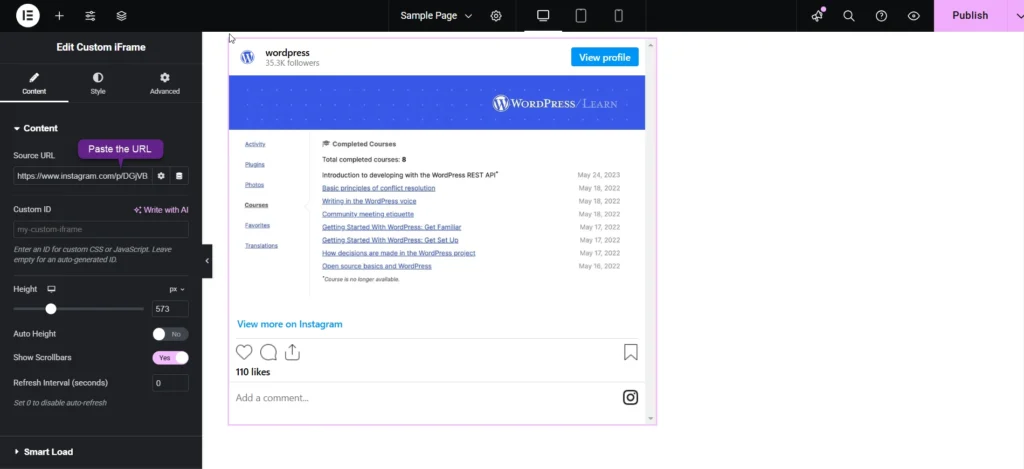
Task: Open the What's New megaphone icon
Action: click(x=818, y=16)
